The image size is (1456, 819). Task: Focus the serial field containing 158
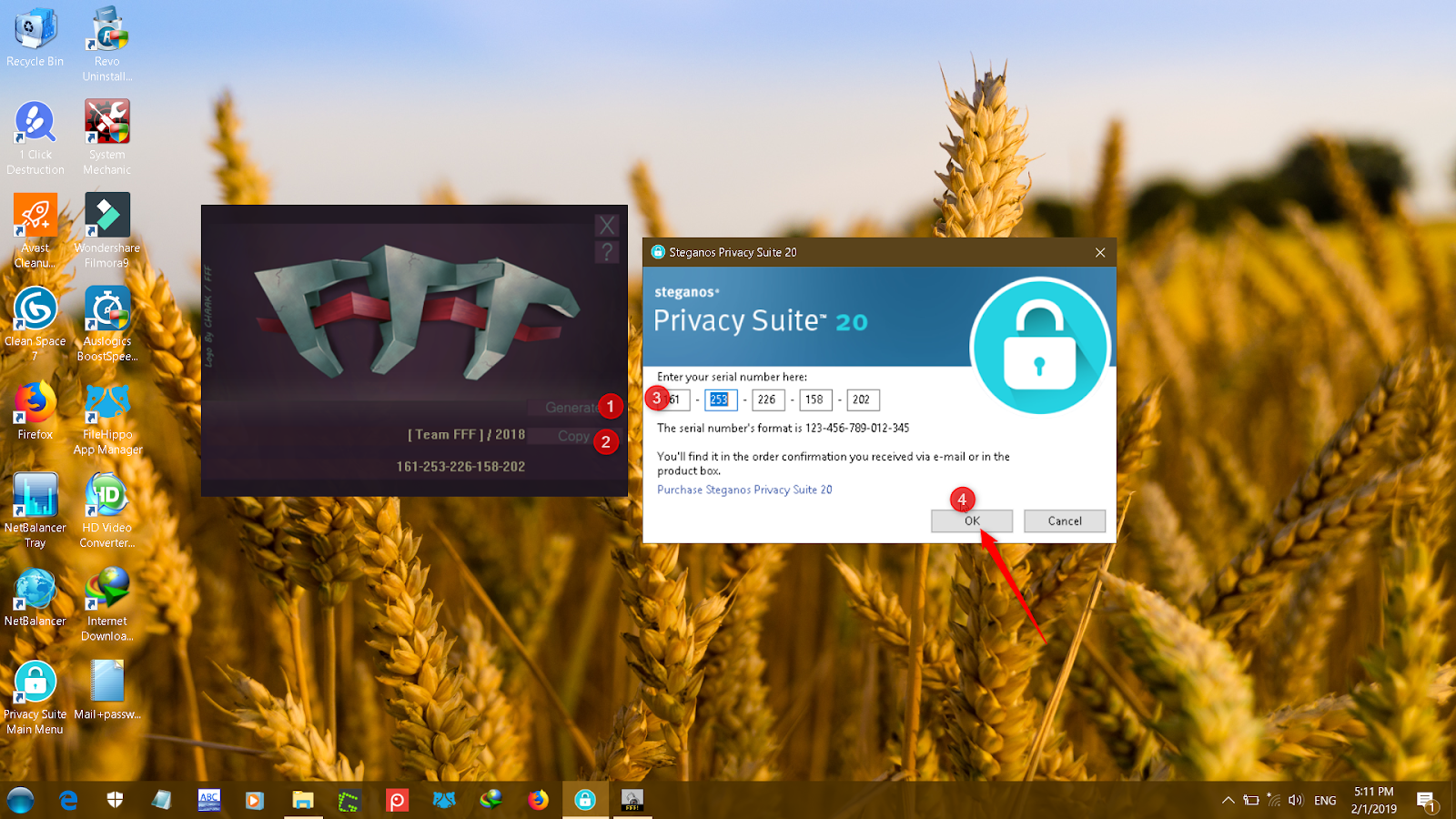tap(815, 399)
